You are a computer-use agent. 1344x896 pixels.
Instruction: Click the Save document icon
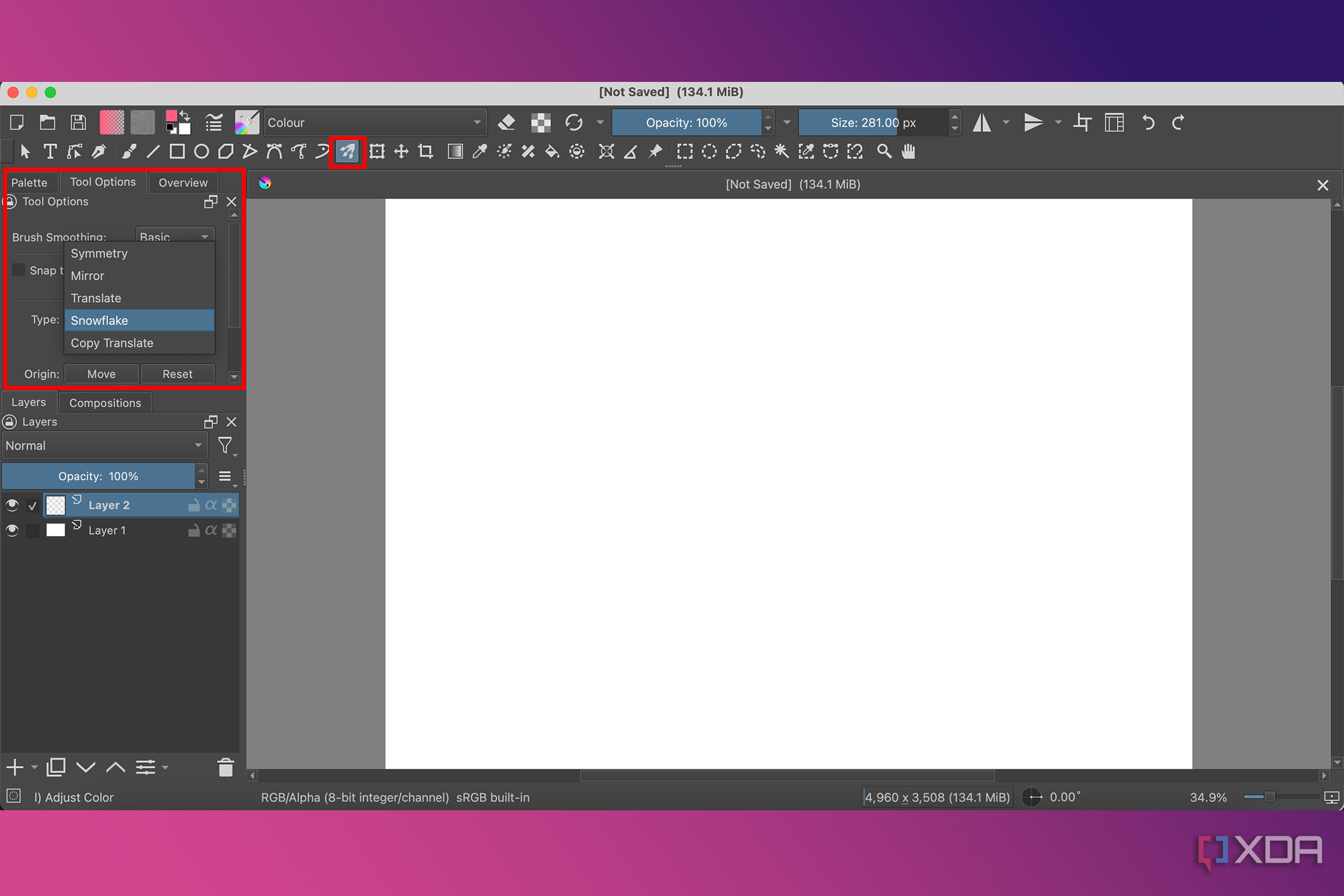tap(78, 122)
